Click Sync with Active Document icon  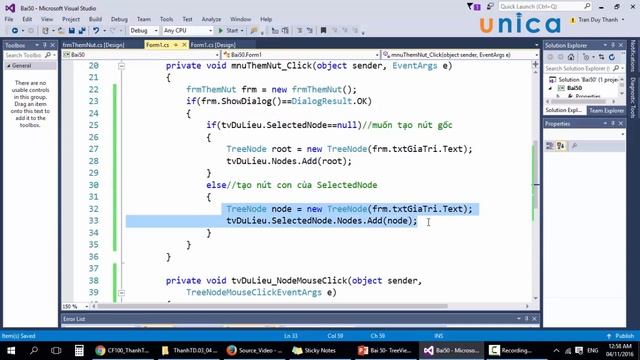coord(601,57)
